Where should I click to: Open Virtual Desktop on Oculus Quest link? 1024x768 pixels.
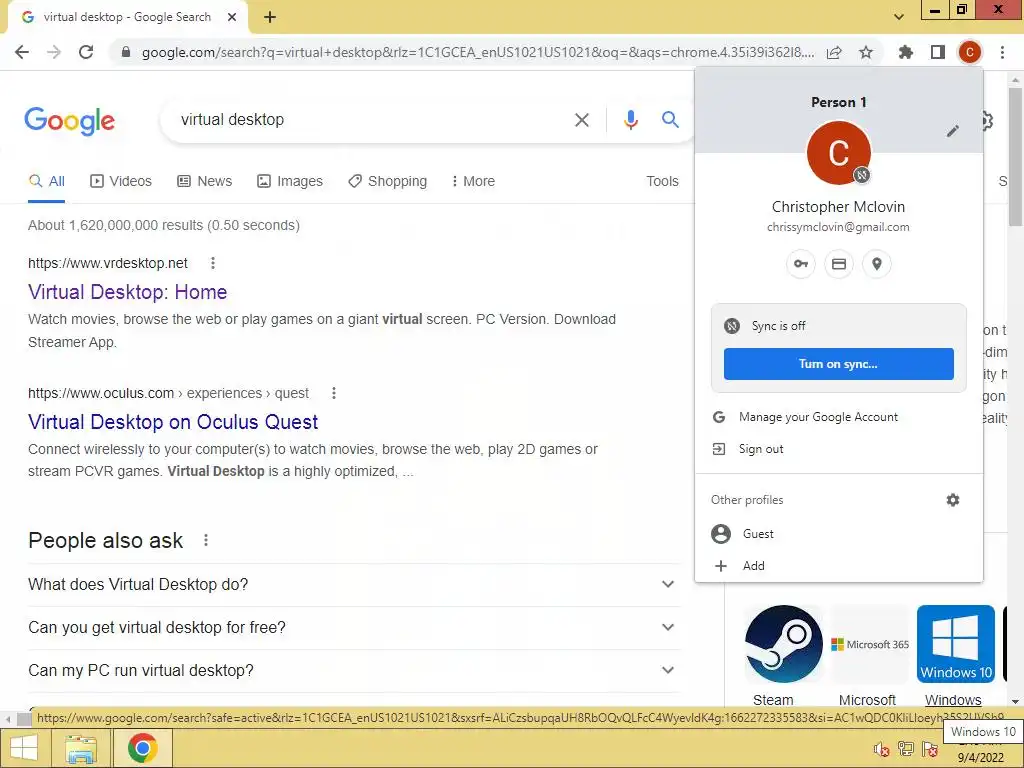click(173, 422)
